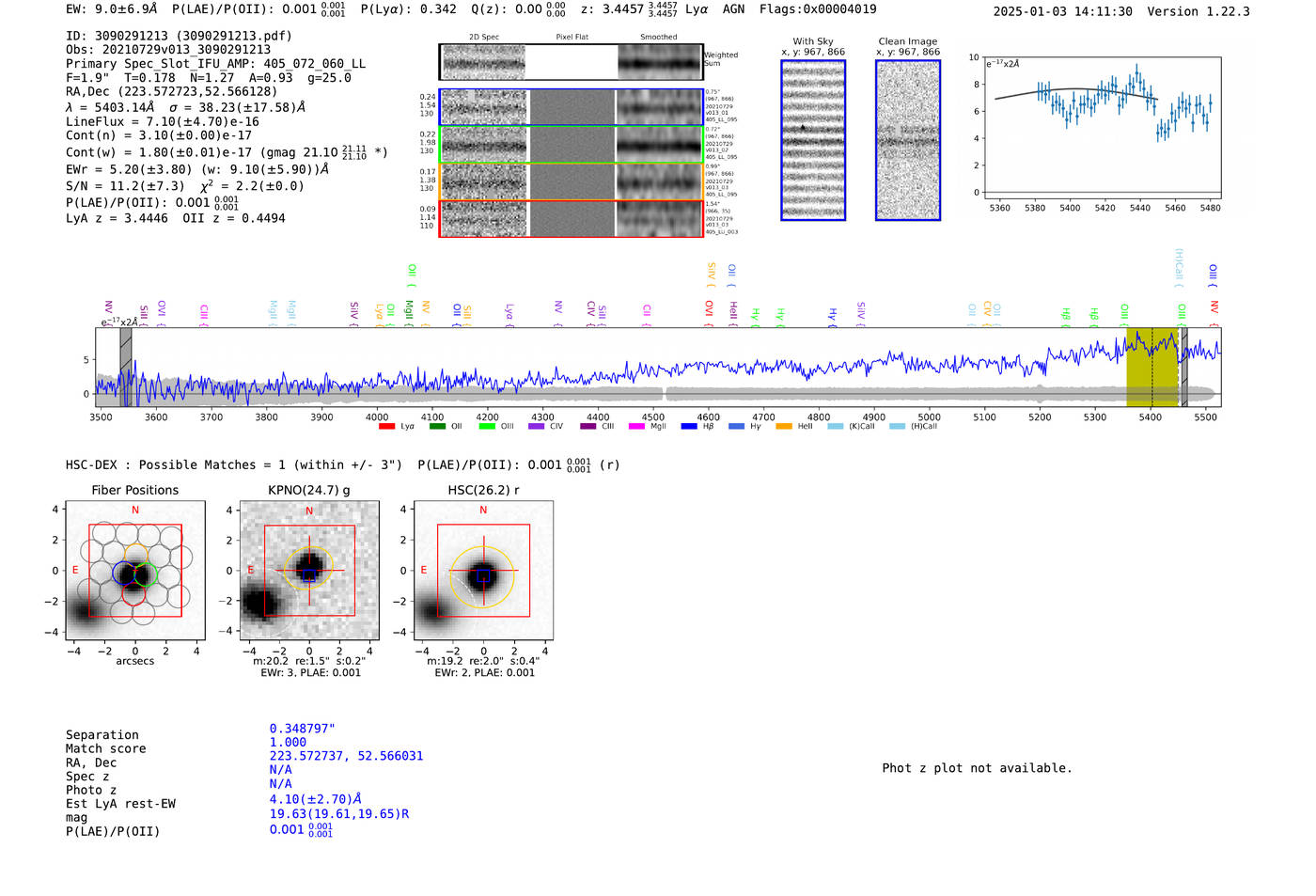Screen dimensions: 1316x896
Task: Click the EW: 9.0±6.9Å header value
Action: click(x=112, y=9)
